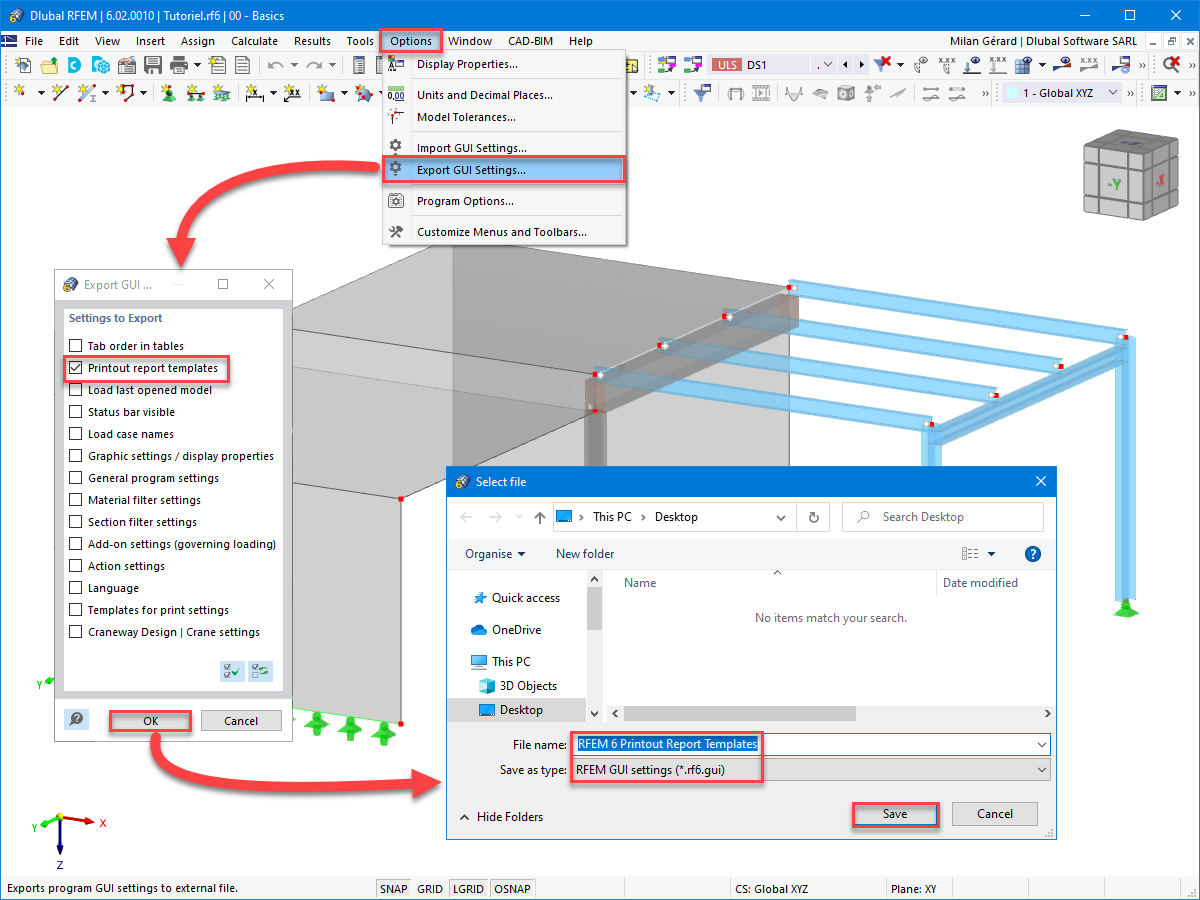The height and width of the screenshot is (900, 1200).
Task: Click the filter with red X icon
Action: point(882,65)
